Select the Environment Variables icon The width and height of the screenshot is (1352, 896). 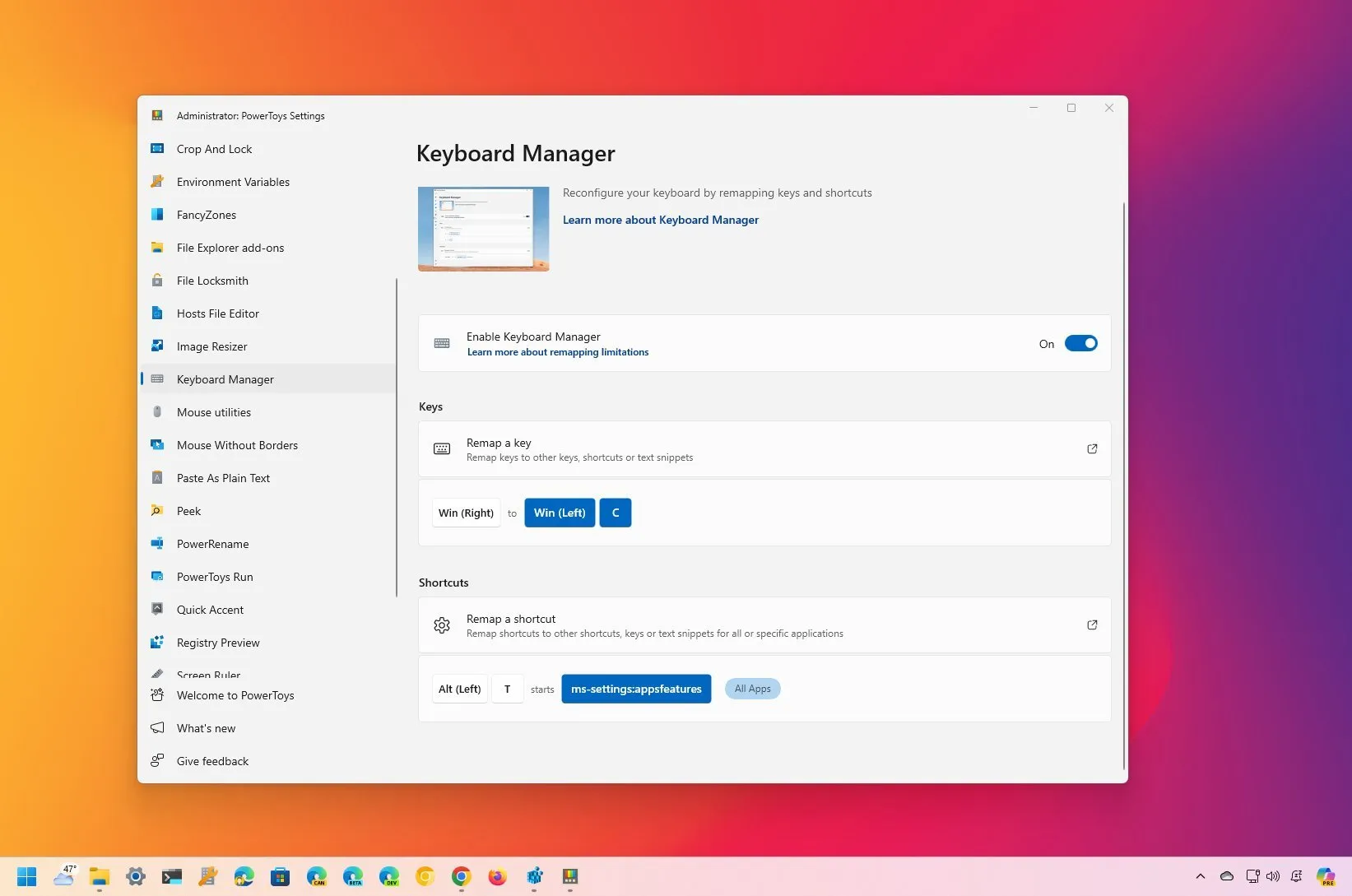tap(157, 182)
